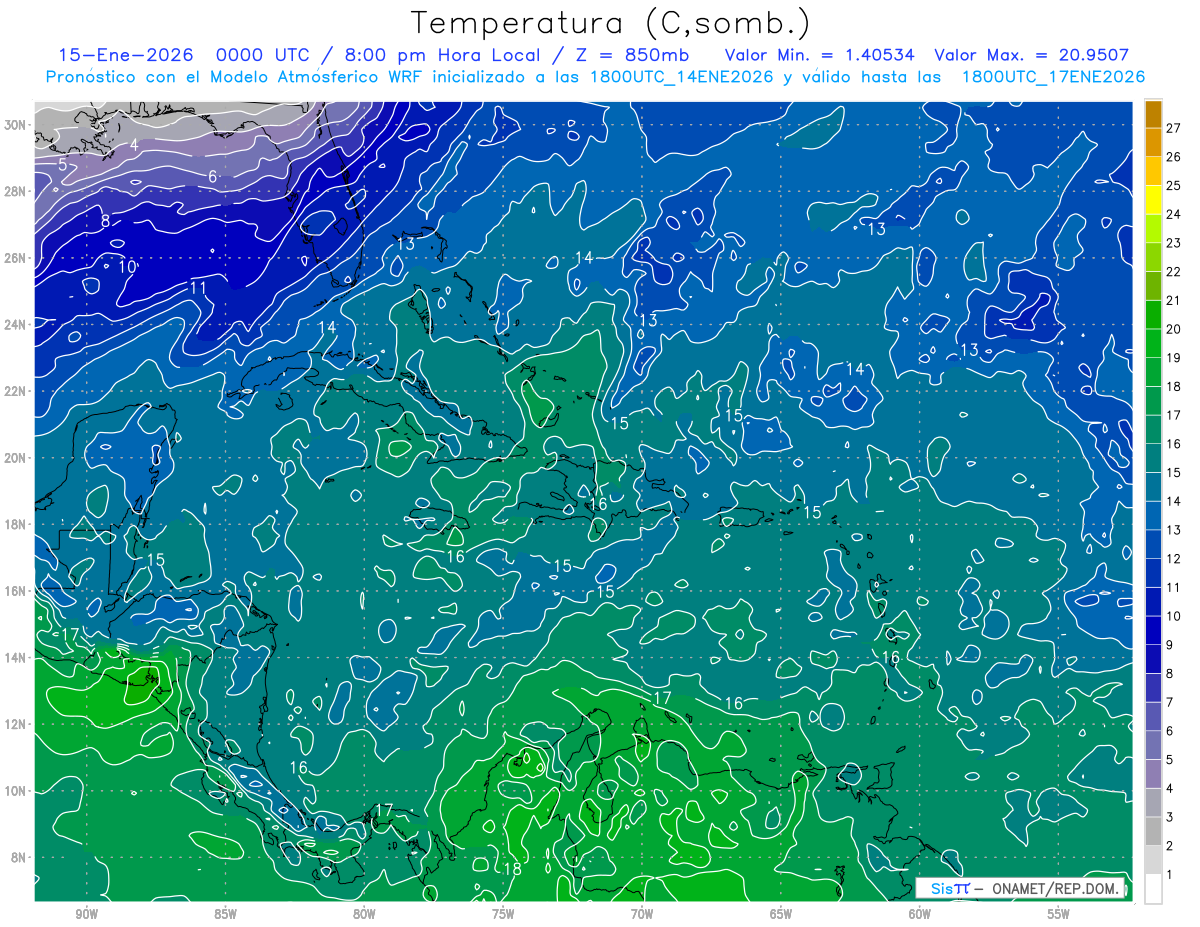Image resolution: width=1200 pixels, height=927 pixels.
Task: Click the latitude axis label '10N'
Action: 16,791
